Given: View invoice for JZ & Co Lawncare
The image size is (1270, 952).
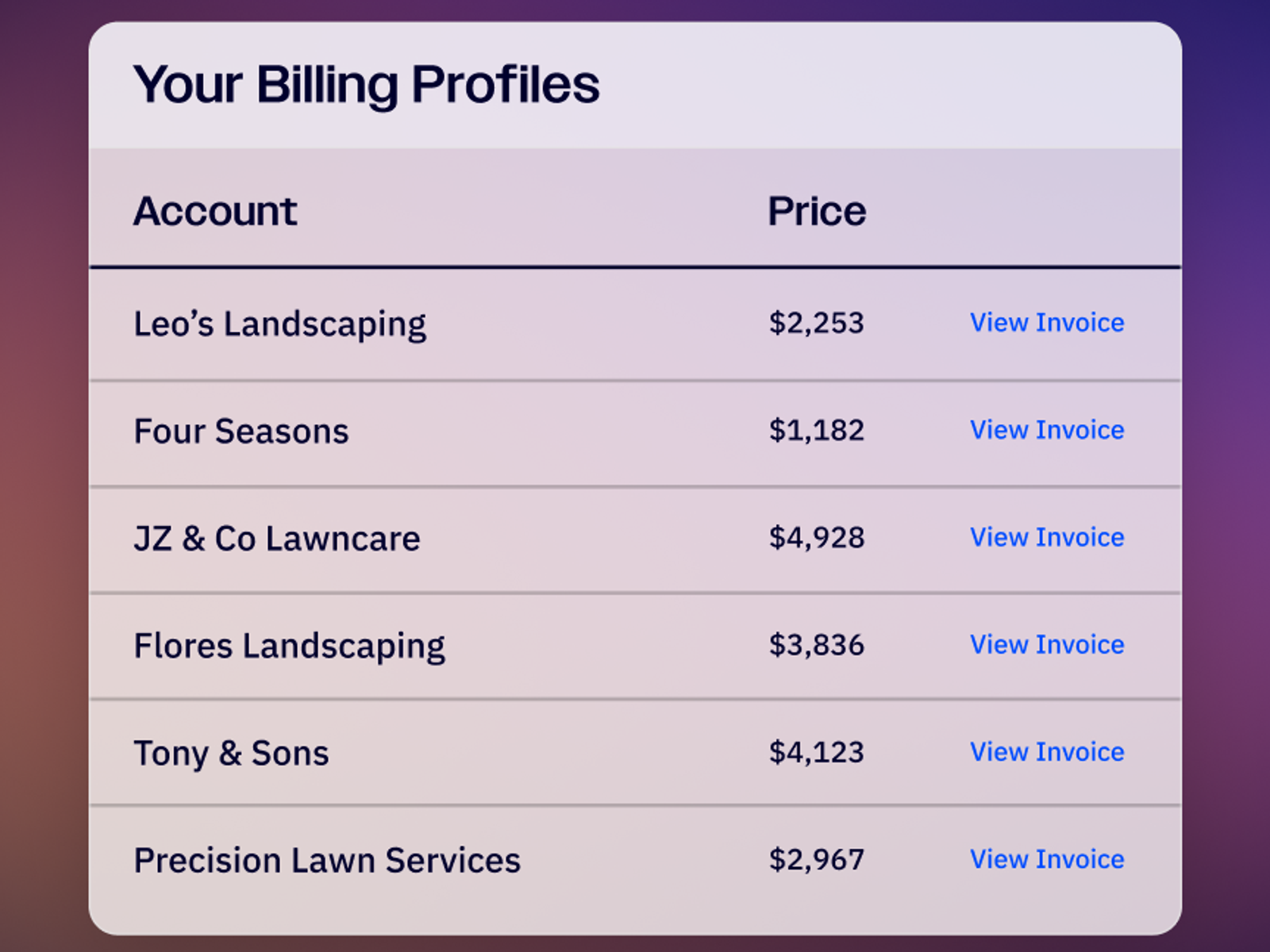Looking at the screenshot, I should [1046, 537].
